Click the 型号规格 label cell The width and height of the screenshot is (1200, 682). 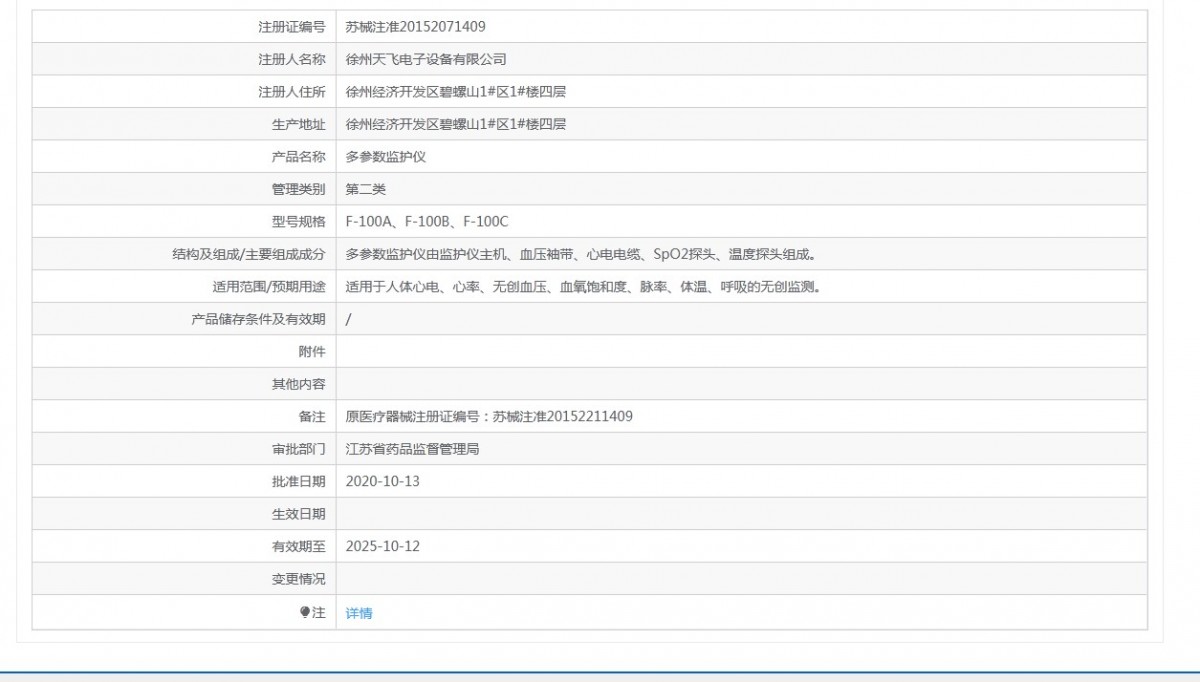tap(184, 222)
